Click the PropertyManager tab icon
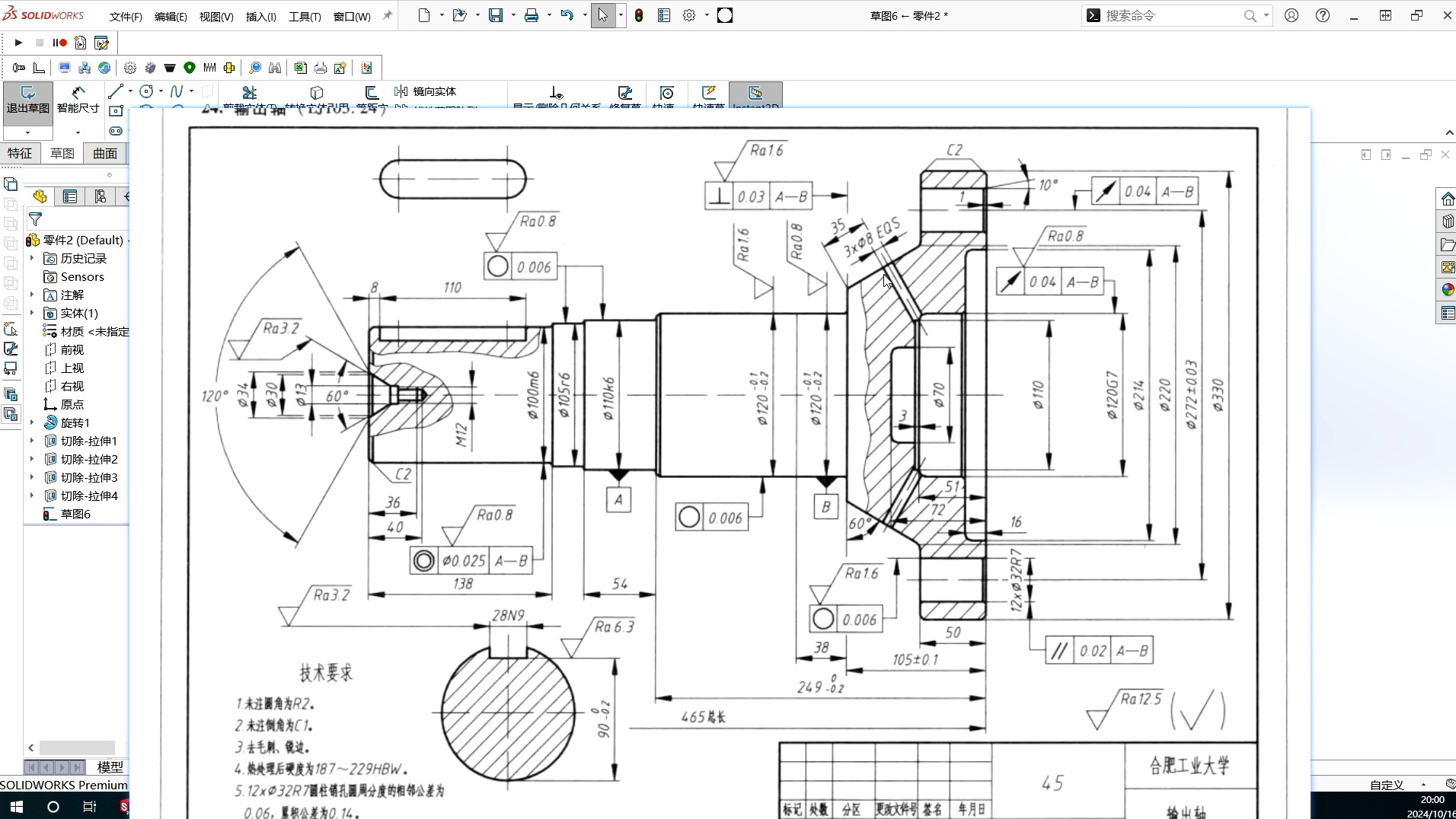The height and width of the screenshot is (819, 1456). pyautogui.click(x=70, y=196)
